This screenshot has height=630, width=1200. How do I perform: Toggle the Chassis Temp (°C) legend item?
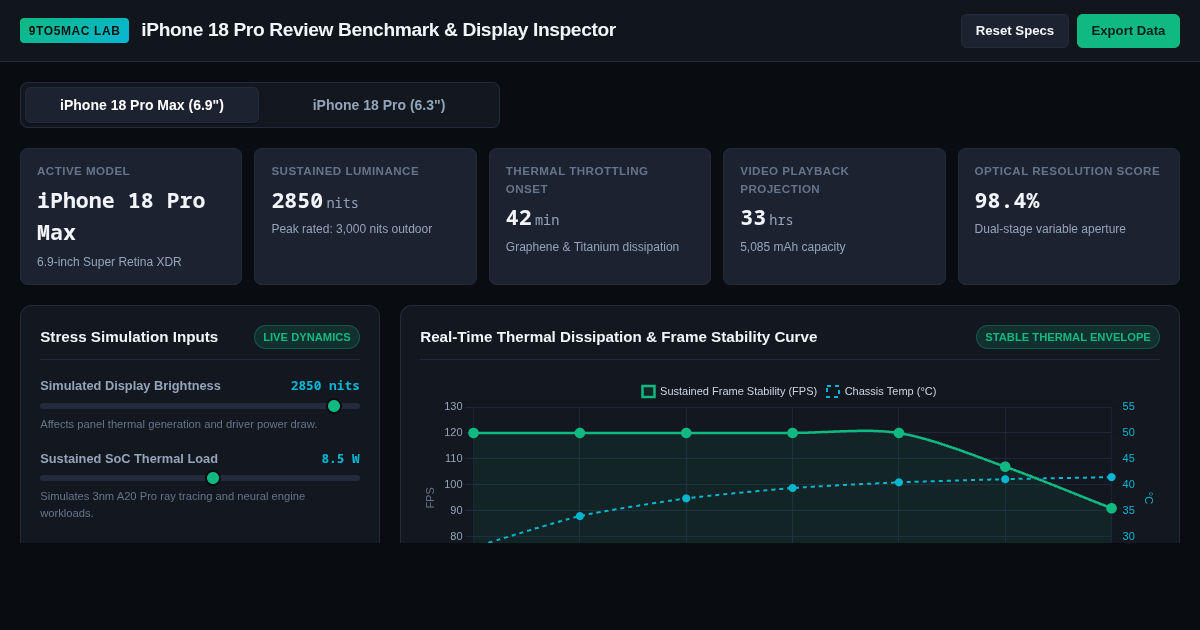click(881, 391)
